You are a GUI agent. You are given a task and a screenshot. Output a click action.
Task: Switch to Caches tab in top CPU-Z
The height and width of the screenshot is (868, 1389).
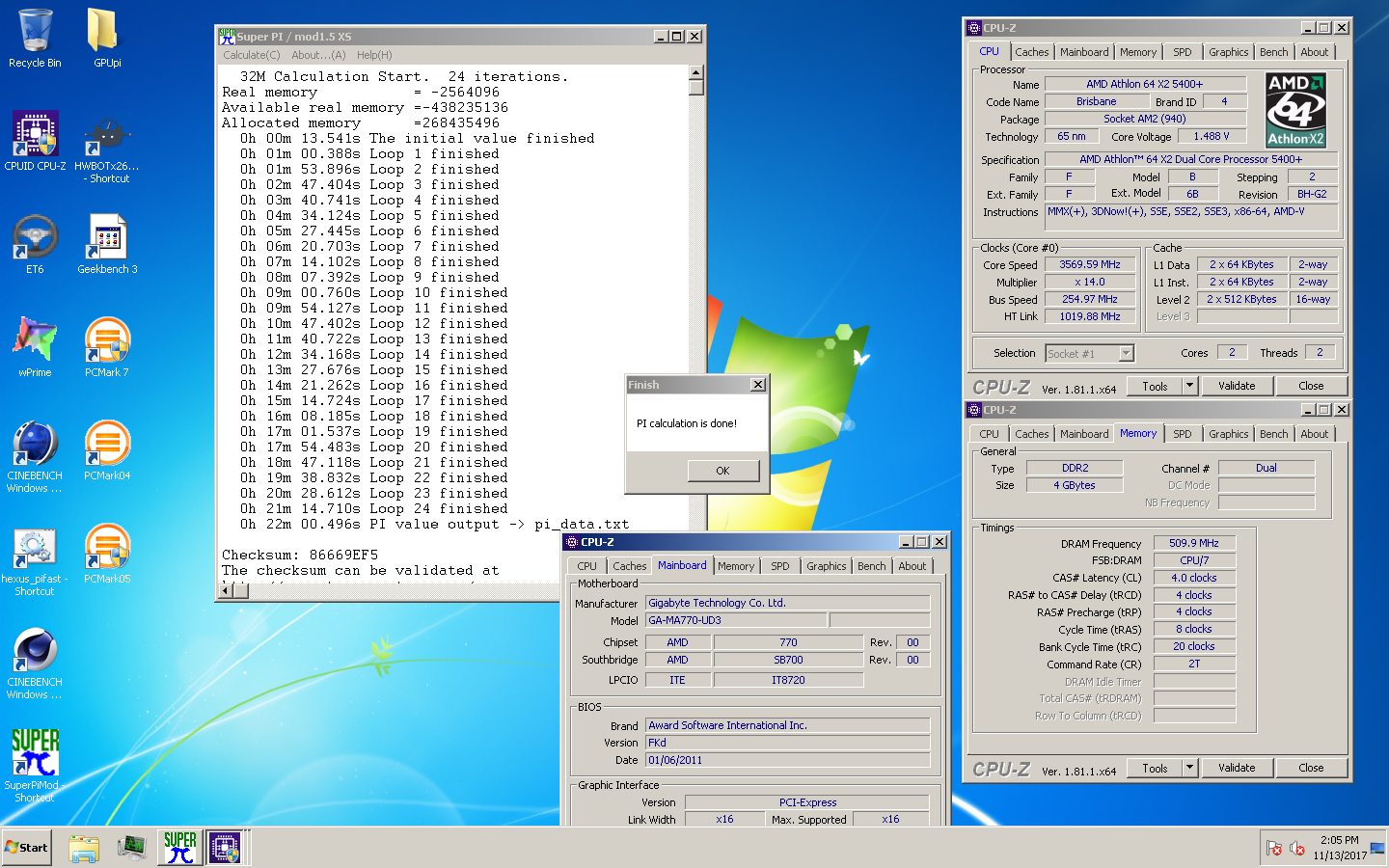pos(1031,52)
